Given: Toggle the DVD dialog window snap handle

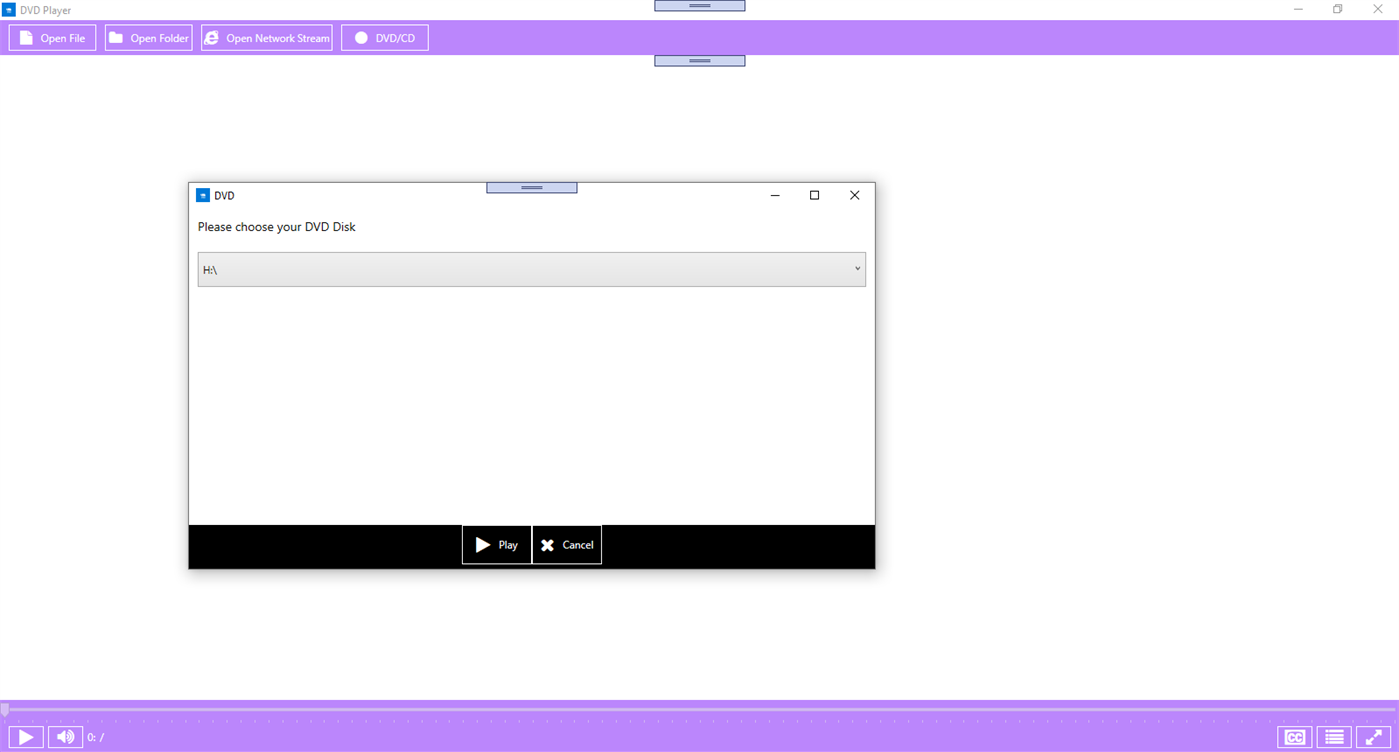Looking at the screenshot, I should tap(531, 187).
